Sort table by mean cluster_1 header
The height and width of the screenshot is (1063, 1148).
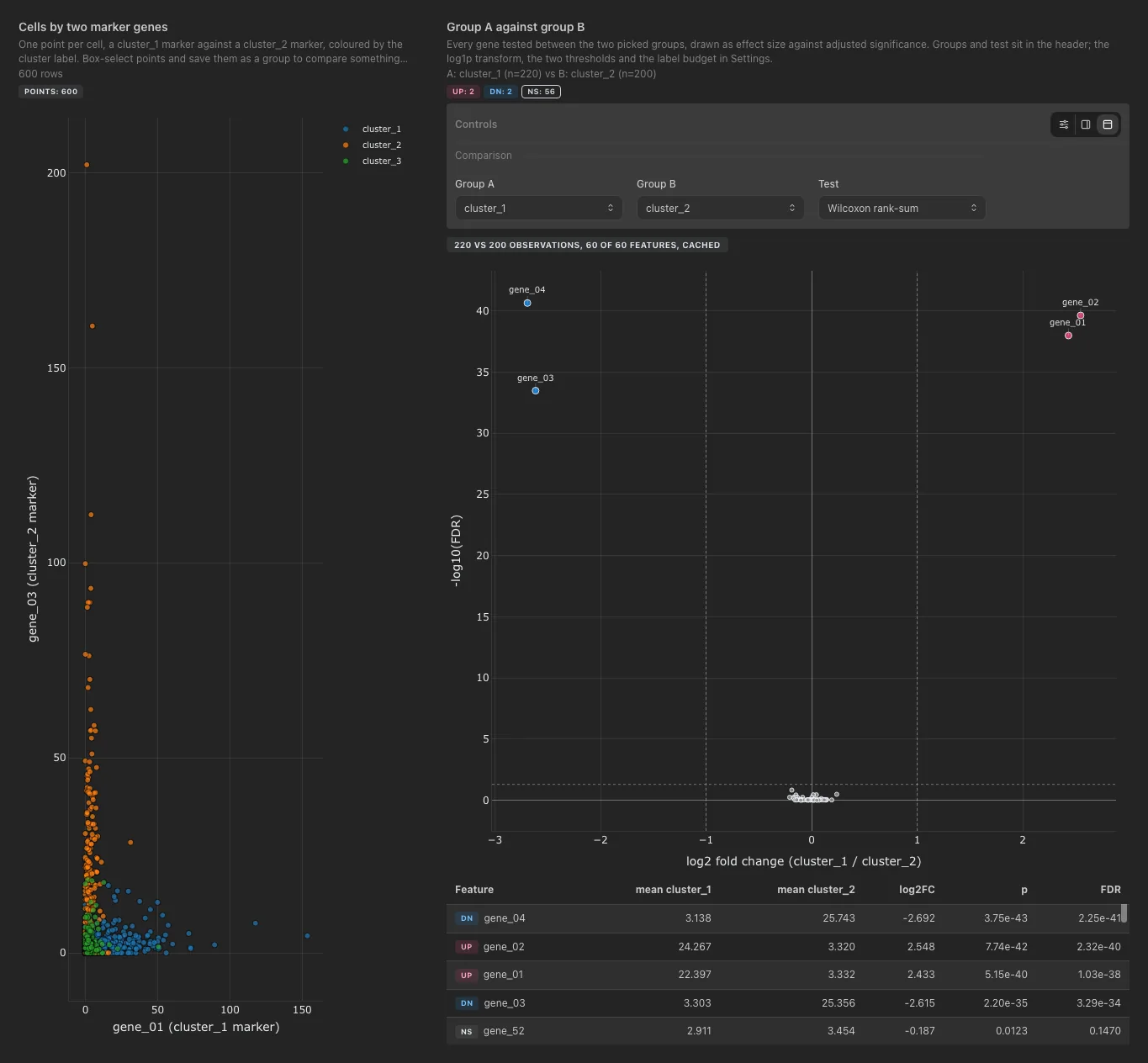[673, 890]
